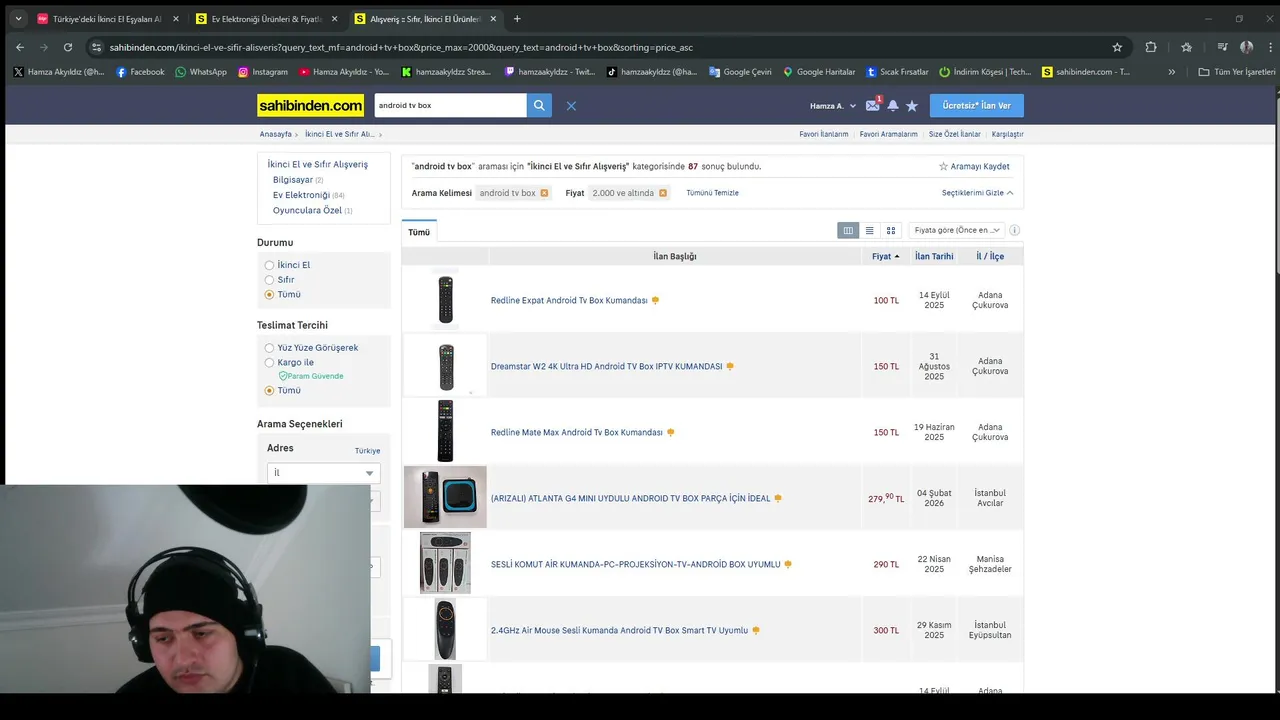
Task: Select 'Yüz Yüze Görüşerek' delivery radio
Action: 269,348
